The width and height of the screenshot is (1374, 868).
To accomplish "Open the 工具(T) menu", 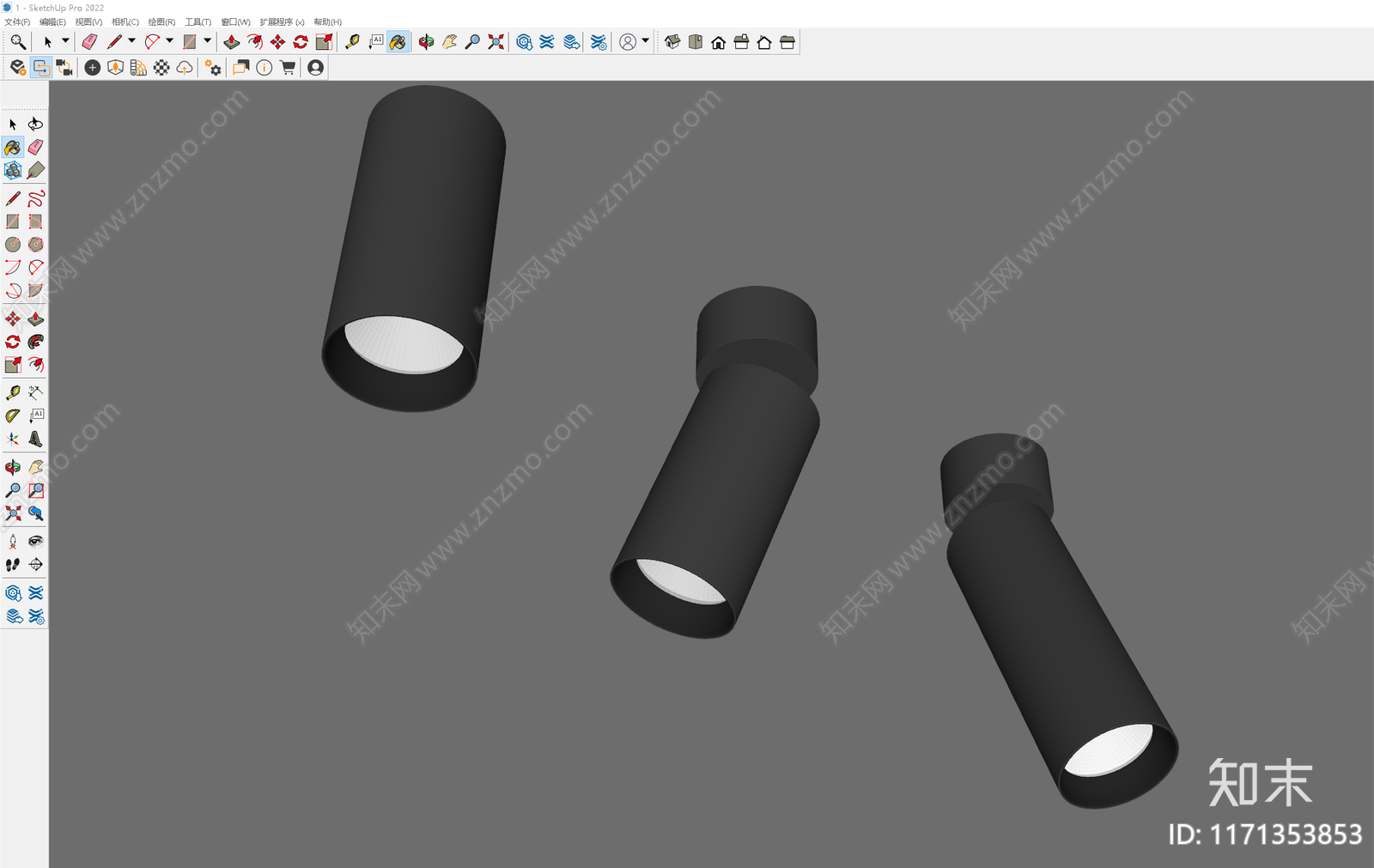I will pos(198,22).
